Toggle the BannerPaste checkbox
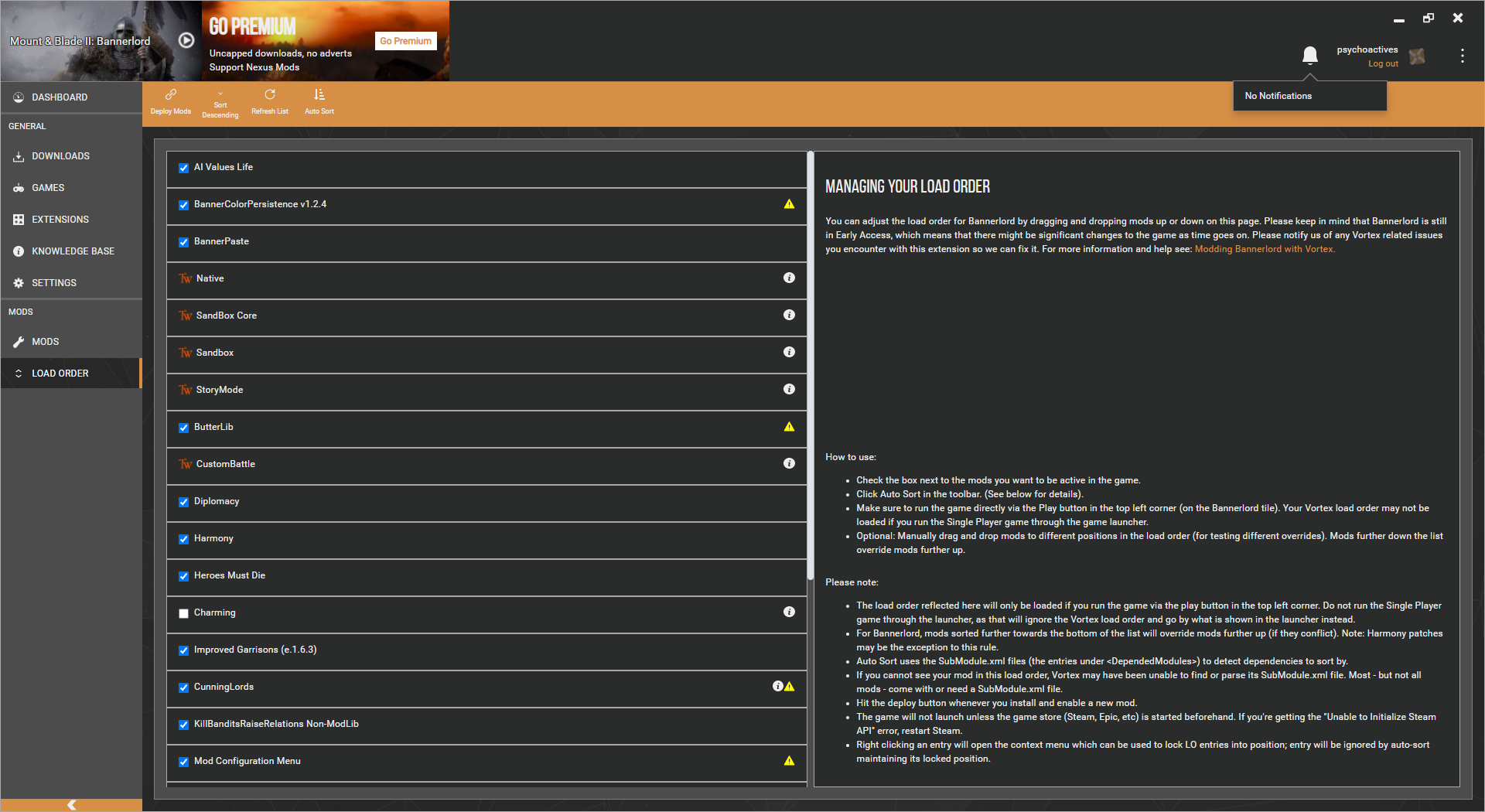The image size is (1485, 812). click(x=183, y=242)
